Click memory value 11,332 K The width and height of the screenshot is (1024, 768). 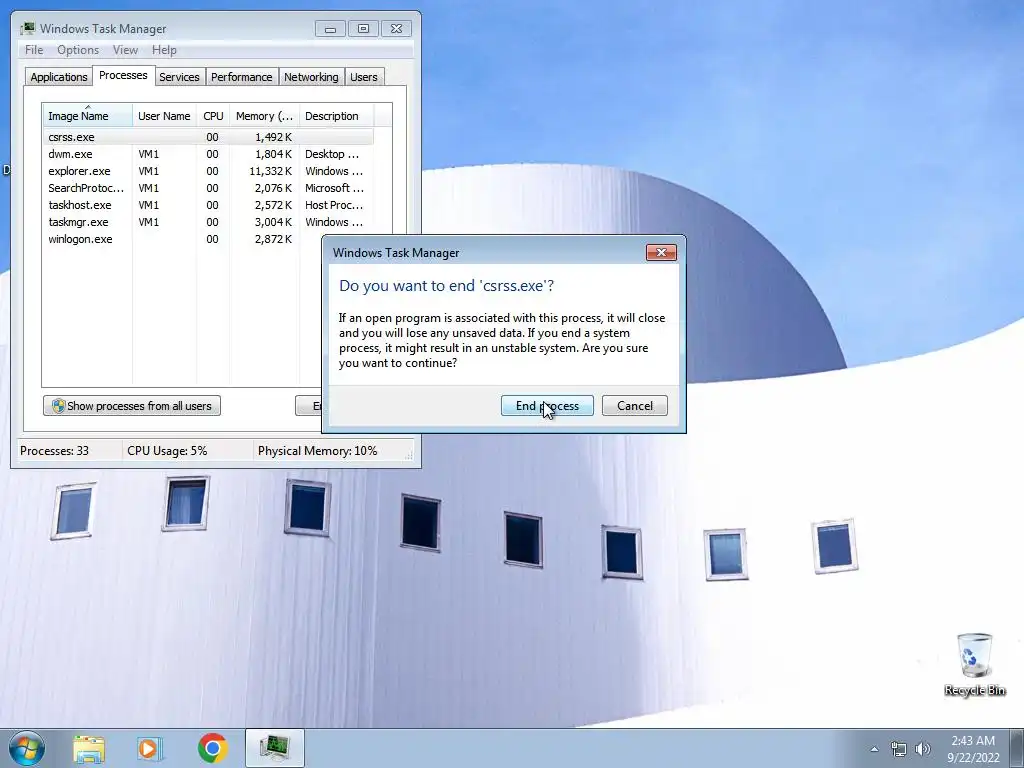[x=270, y=171]
